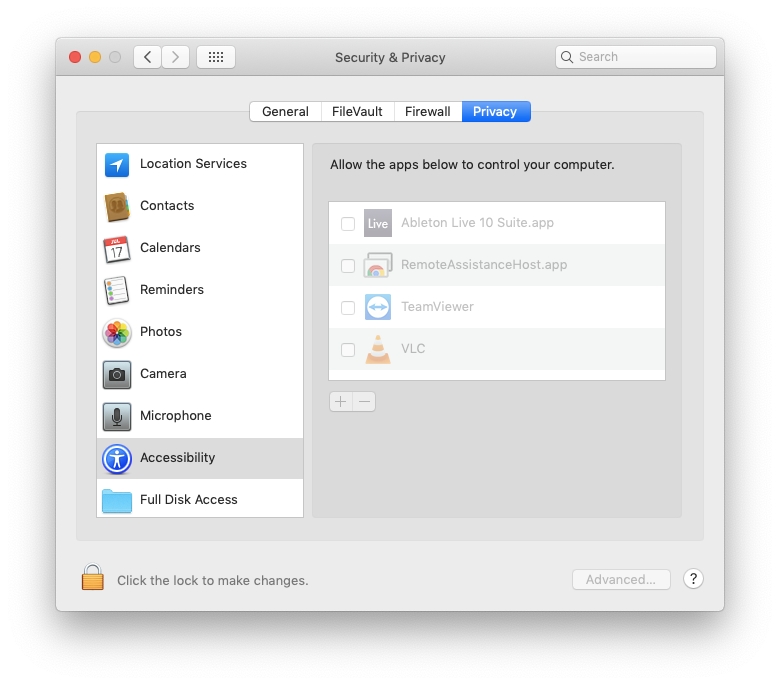Switch to the Firewall tab
The image size is (780, 685).
click(x=427, y=112)
